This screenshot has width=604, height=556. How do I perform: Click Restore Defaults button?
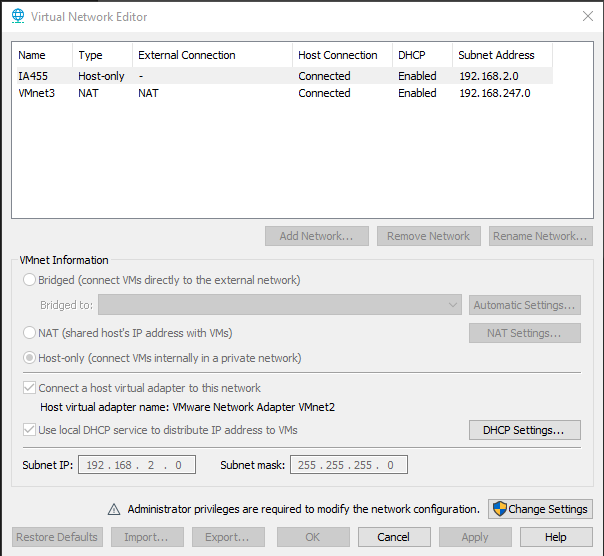[57, 537]
